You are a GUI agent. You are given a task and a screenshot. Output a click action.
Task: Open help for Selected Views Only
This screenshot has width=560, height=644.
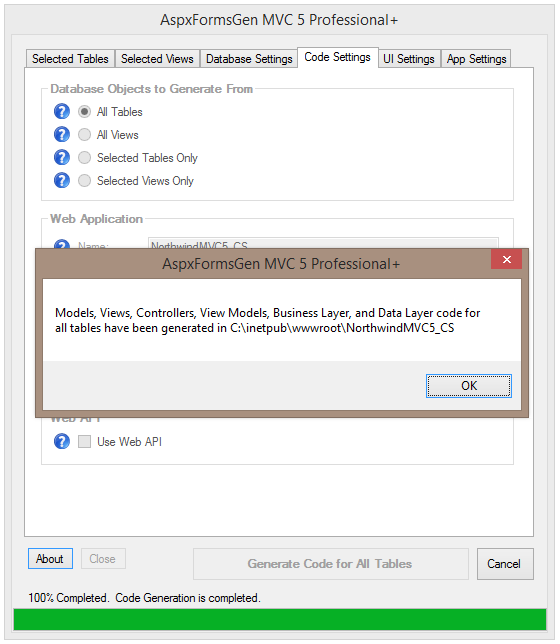point(62,180)
